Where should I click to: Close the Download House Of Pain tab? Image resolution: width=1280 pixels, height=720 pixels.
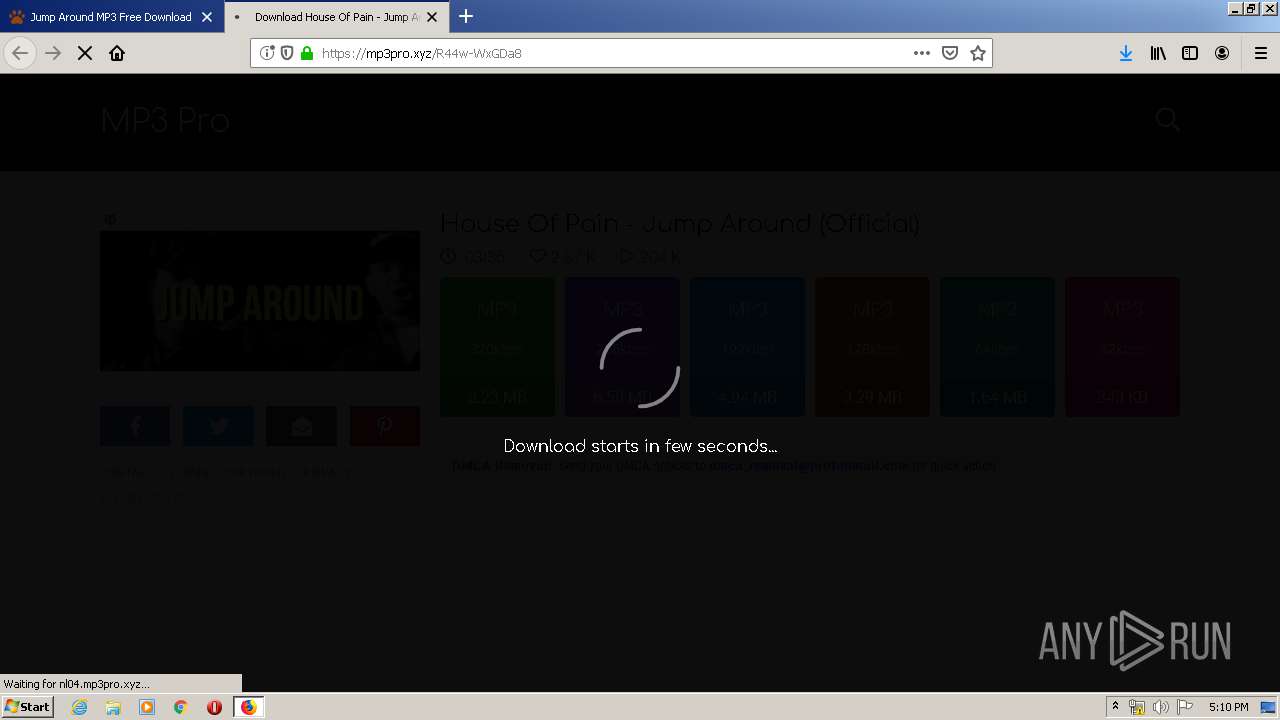432,17
